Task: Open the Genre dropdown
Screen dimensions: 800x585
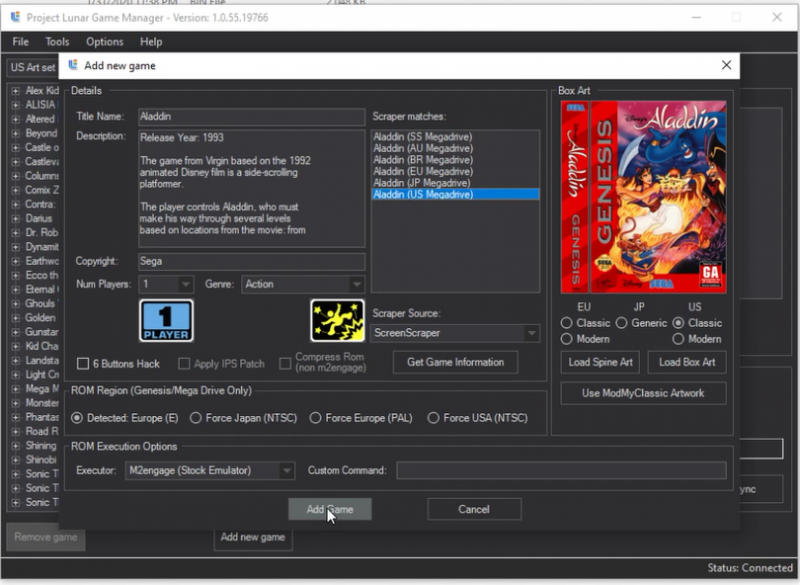Action: point(303,284)
